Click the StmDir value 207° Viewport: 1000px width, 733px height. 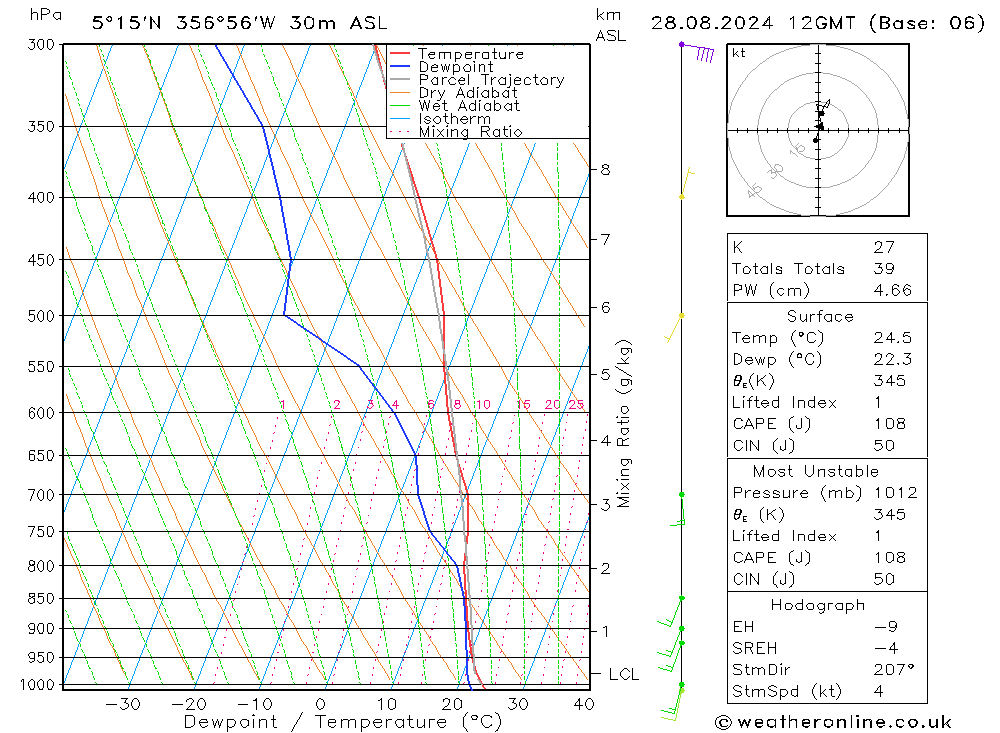(894, 670)
